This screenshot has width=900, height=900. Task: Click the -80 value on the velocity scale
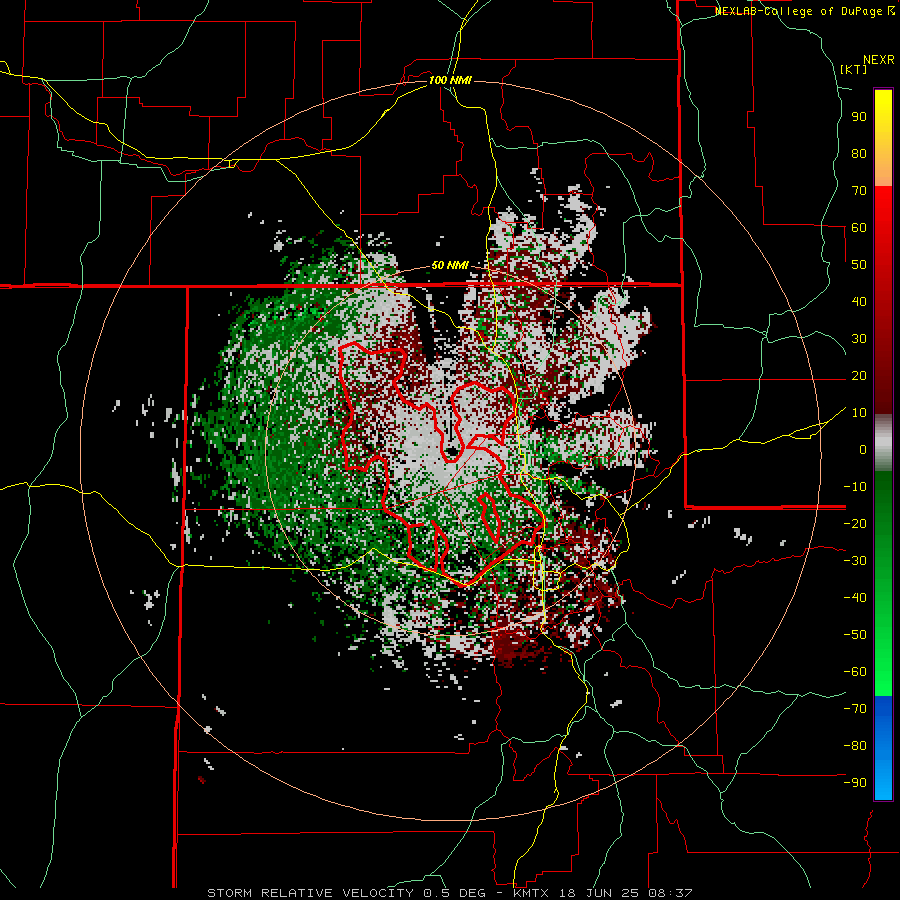coord(855,746)
